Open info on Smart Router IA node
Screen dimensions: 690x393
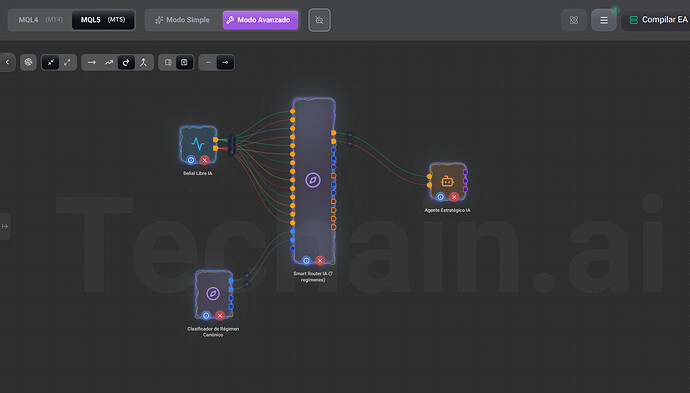click(x=306, y=261)
